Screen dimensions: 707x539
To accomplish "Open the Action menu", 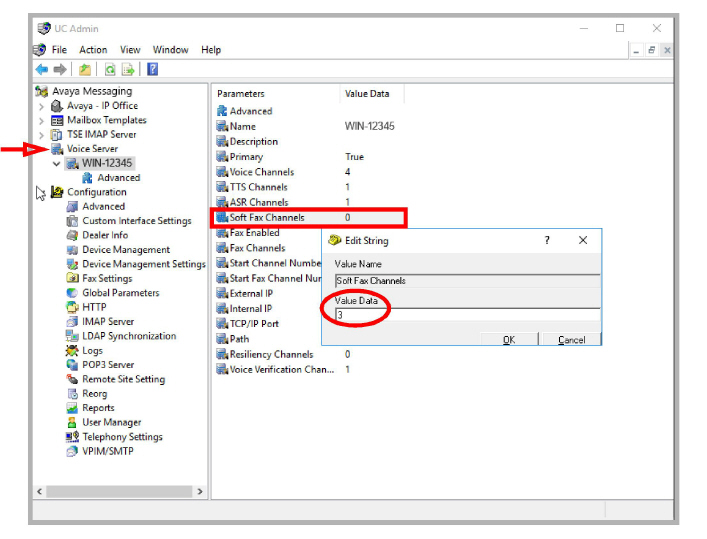I will pos(93,50).
